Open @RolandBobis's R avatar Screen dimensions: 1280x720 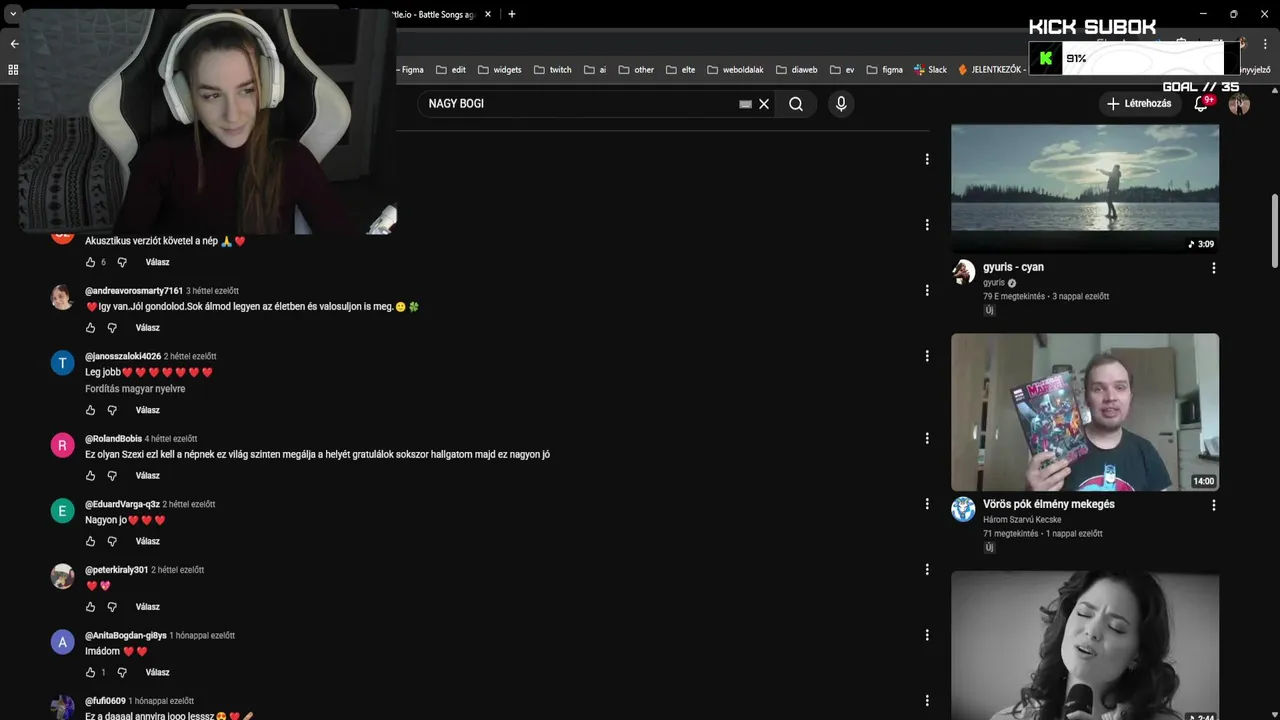62,445
